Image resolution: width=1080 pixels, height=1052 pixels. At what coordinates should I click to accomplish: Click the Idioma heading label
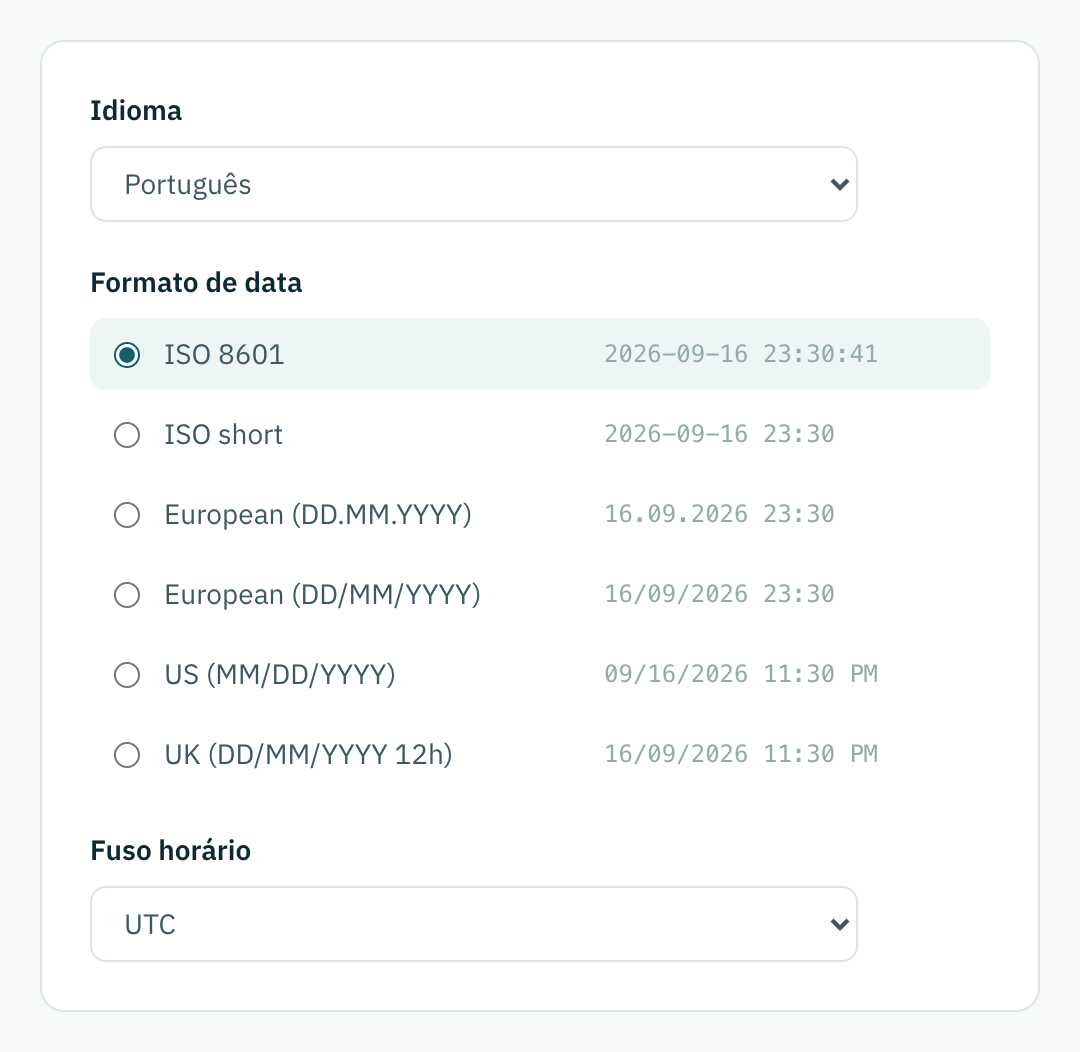pyautogui.click(x=136, y=111)
